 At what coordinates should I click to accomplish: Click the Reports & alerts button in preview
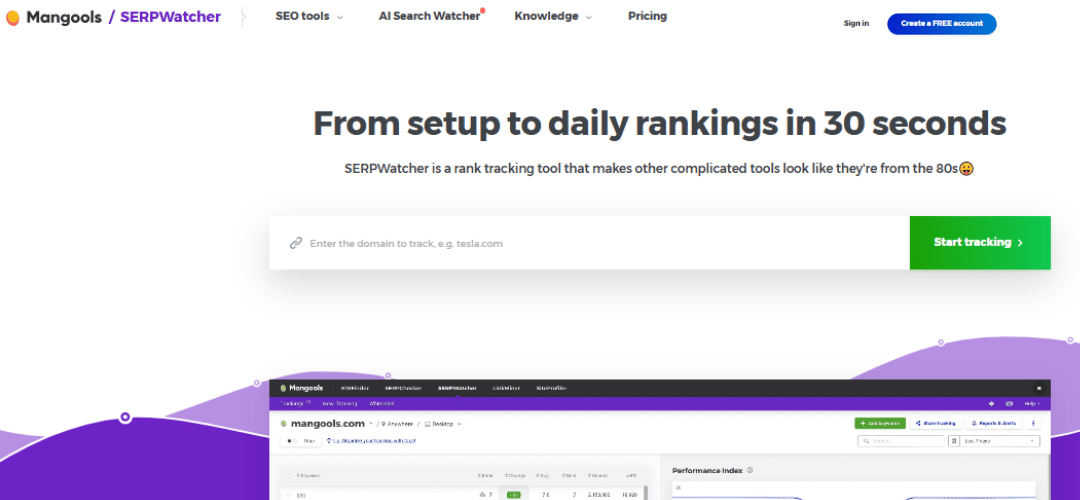pyautogui.click(x=994, y=424)
